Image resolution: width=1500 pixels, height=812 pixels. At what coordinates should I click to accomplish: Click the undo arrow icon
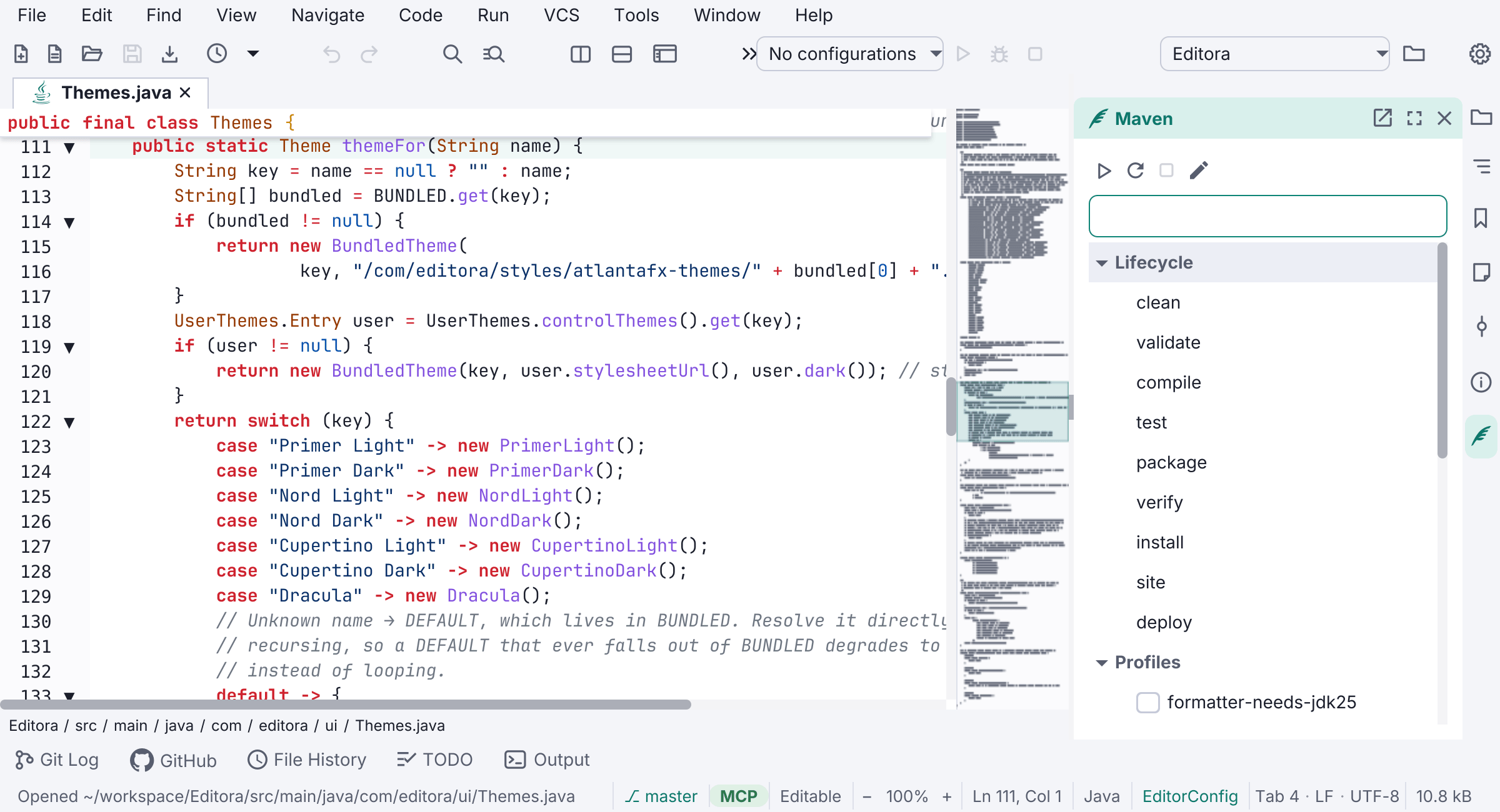coord(332,54)
